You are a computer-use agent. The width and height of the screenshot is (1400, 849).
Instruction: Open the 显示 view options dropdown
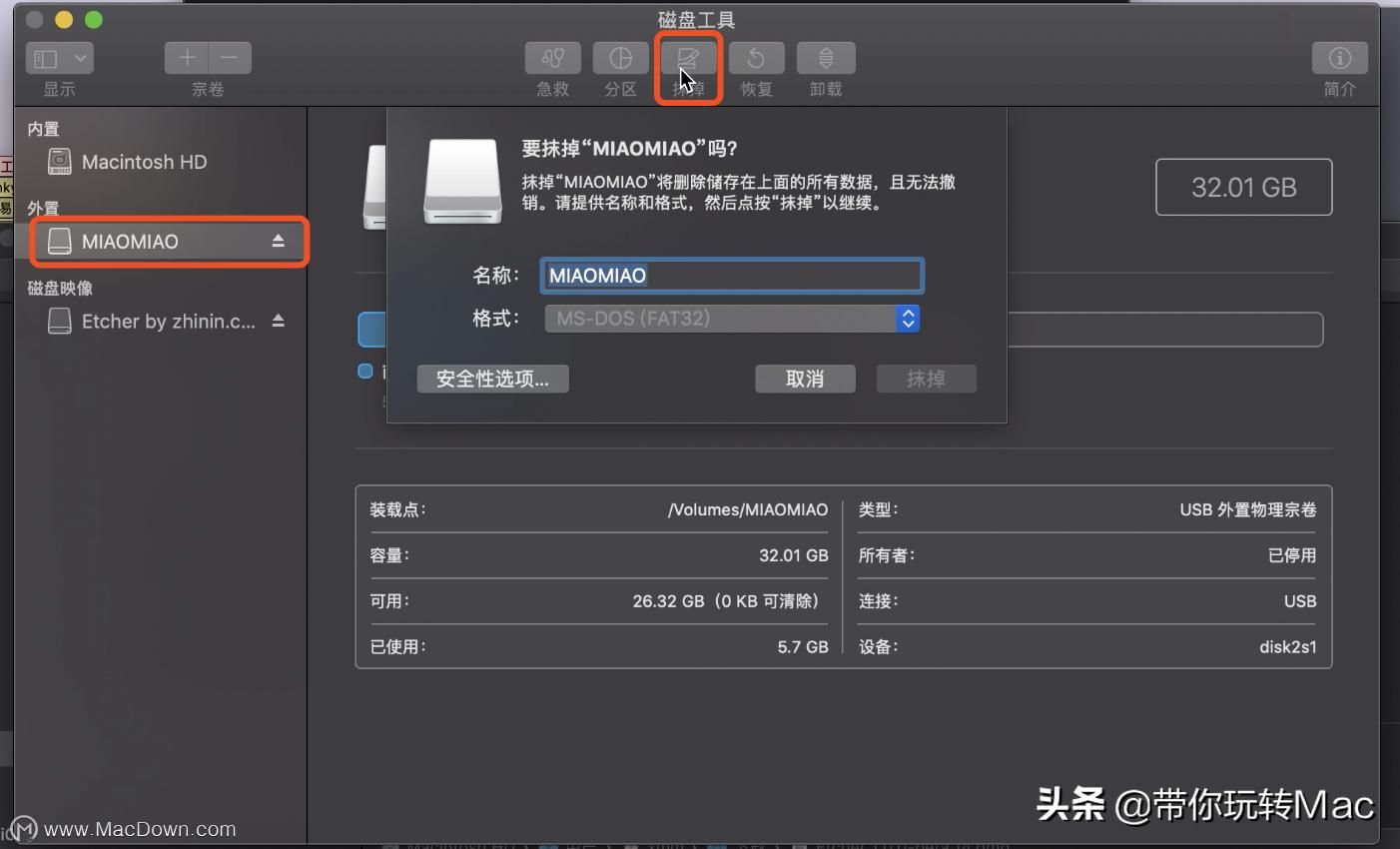(x=59, y=57)
